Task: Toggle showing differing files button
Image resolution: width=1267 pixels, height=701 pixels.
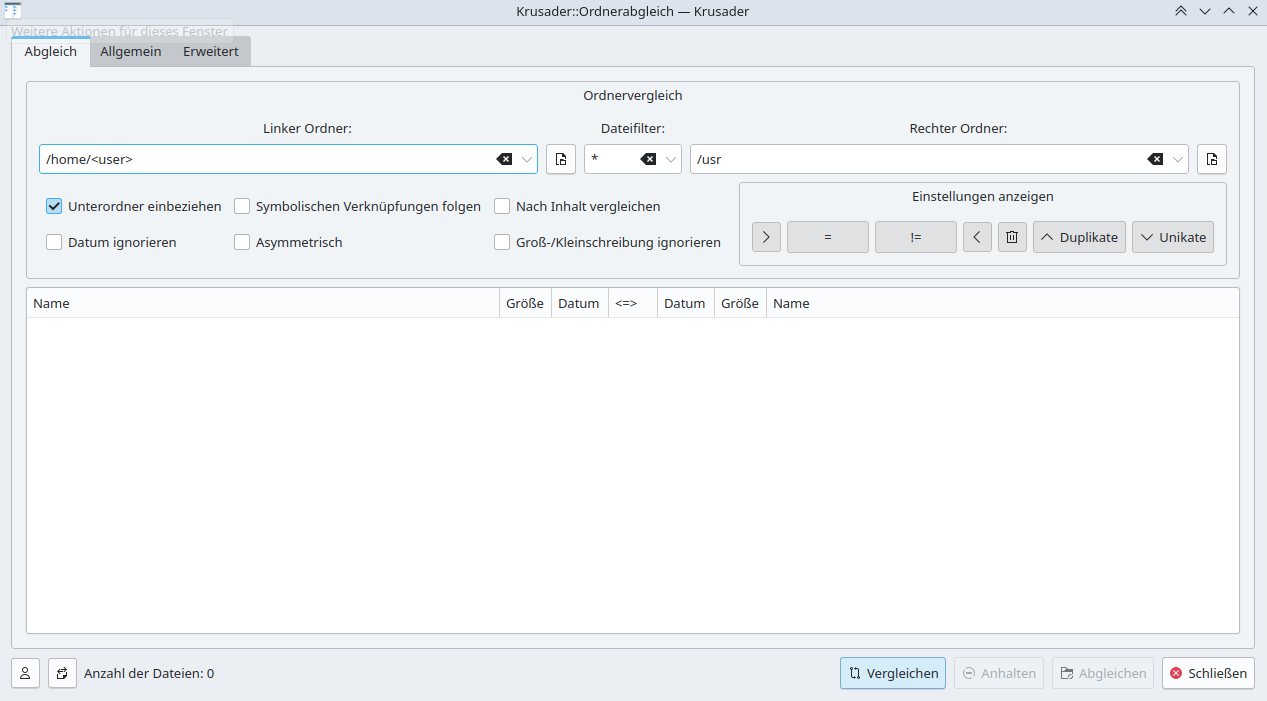Action: click(916, 237)
